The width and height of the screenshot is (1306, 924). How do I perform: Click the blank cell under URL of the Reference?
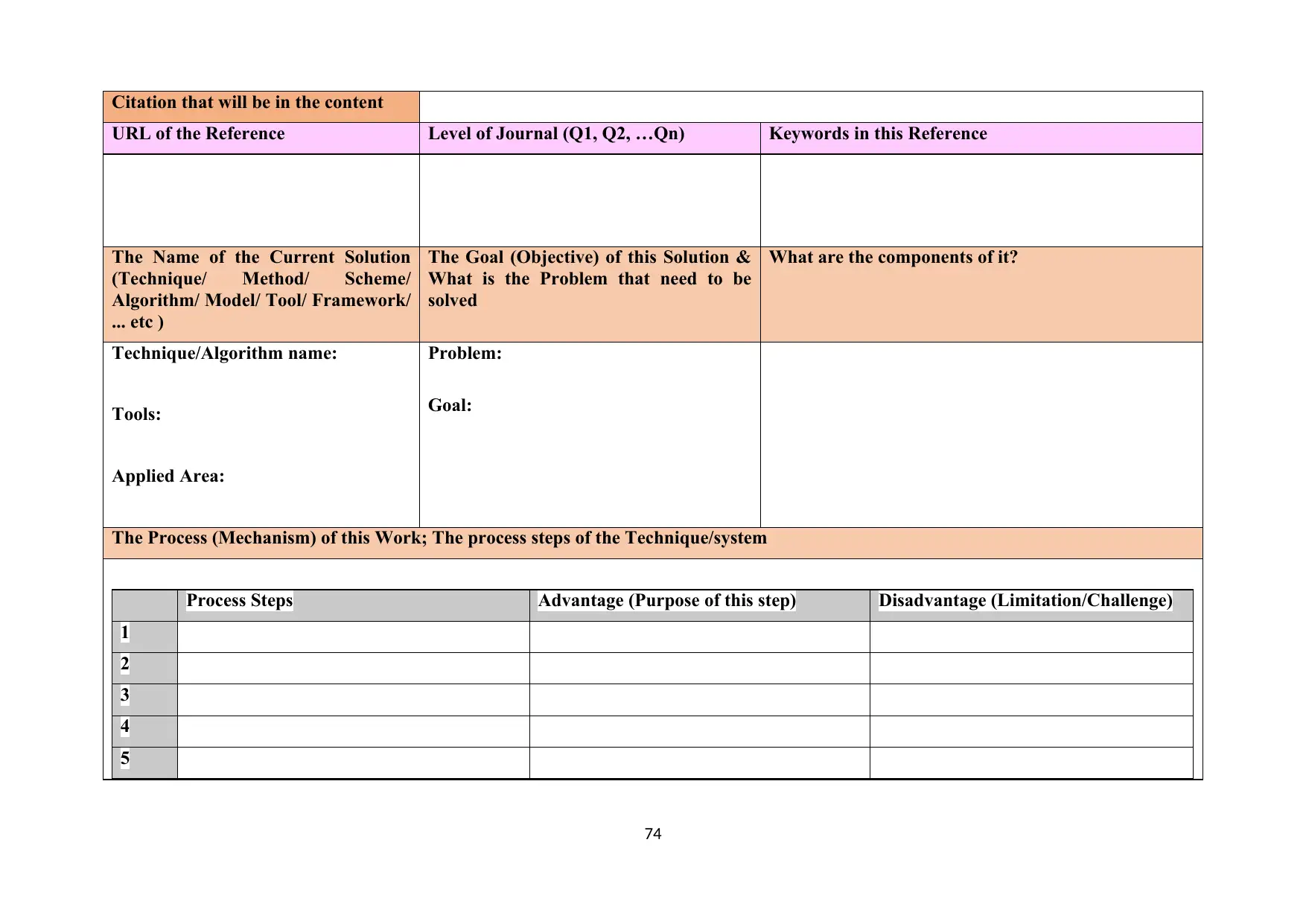tap(261, 200)
